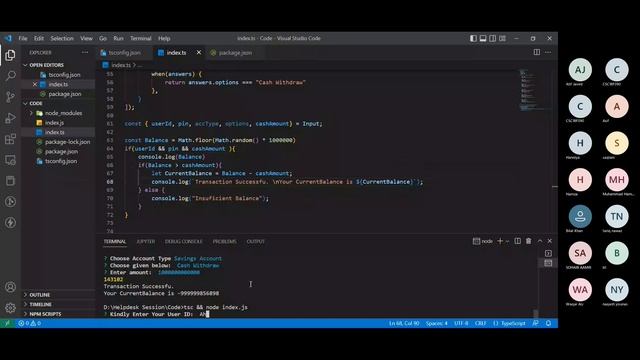
Task: Open the Extensions view
Action: 10,139
